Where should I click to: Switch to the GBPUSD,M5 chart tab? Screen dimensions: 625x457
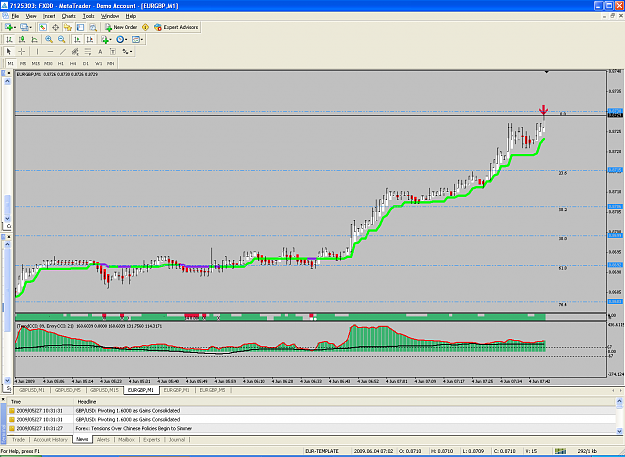pyautogui.click(x=68, y=390)
